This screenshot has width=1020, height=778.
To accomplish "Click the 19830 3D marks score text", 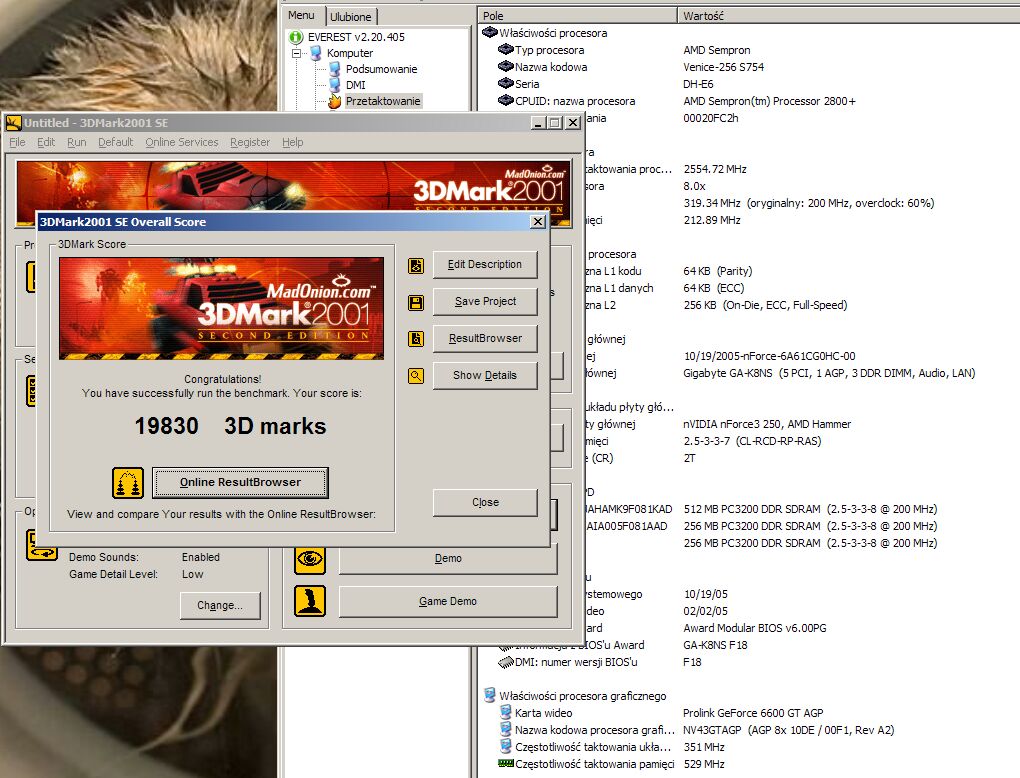I will [230, 425].
